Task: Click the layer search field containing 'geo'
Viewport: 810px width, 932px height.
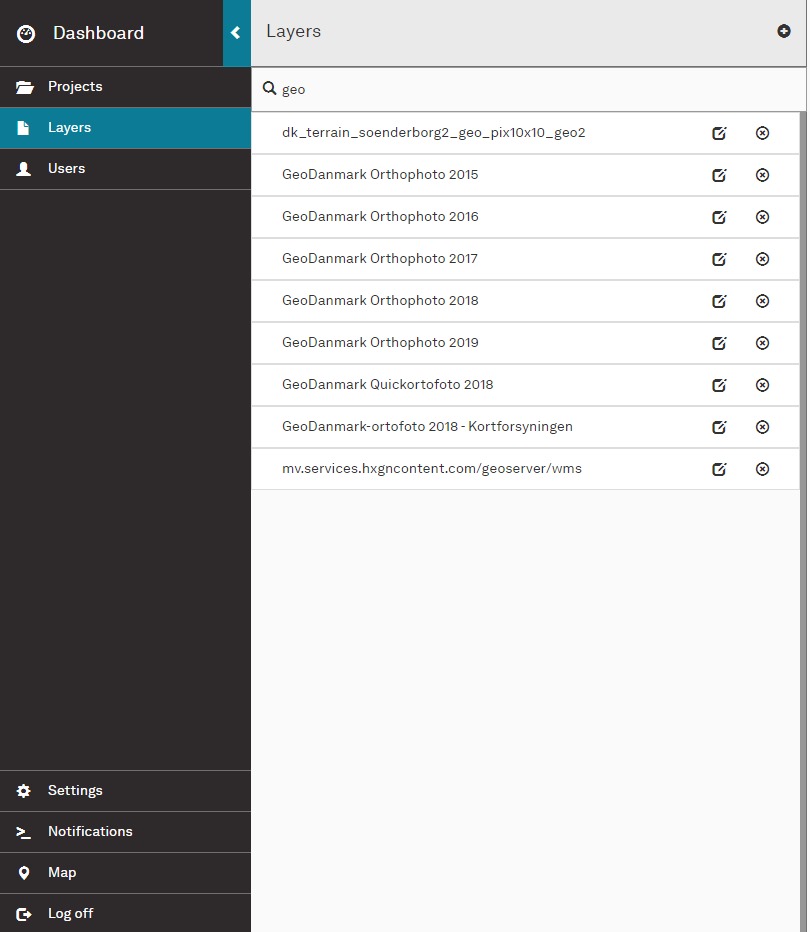Action: coord(530,89)
